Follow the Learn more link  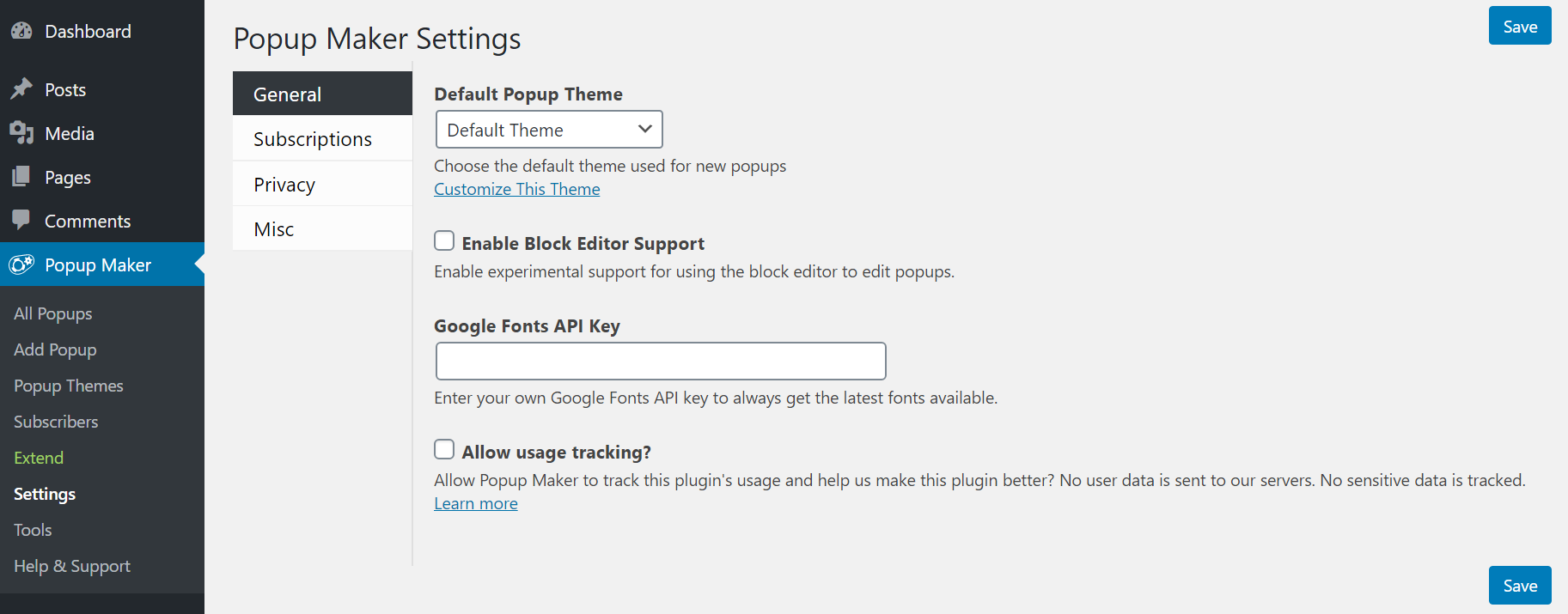tap(476, 503)
